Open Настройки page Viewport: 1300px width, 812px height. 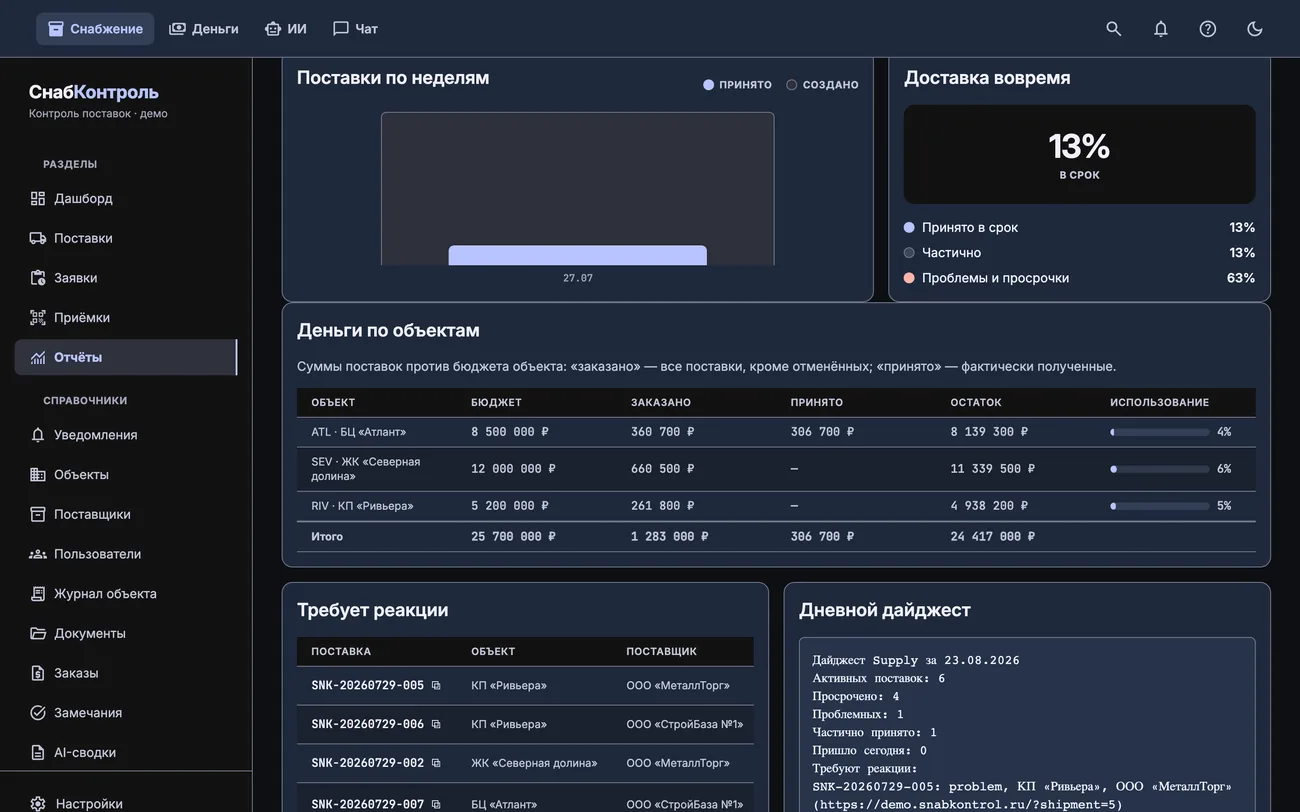click(x=126, y=804)
